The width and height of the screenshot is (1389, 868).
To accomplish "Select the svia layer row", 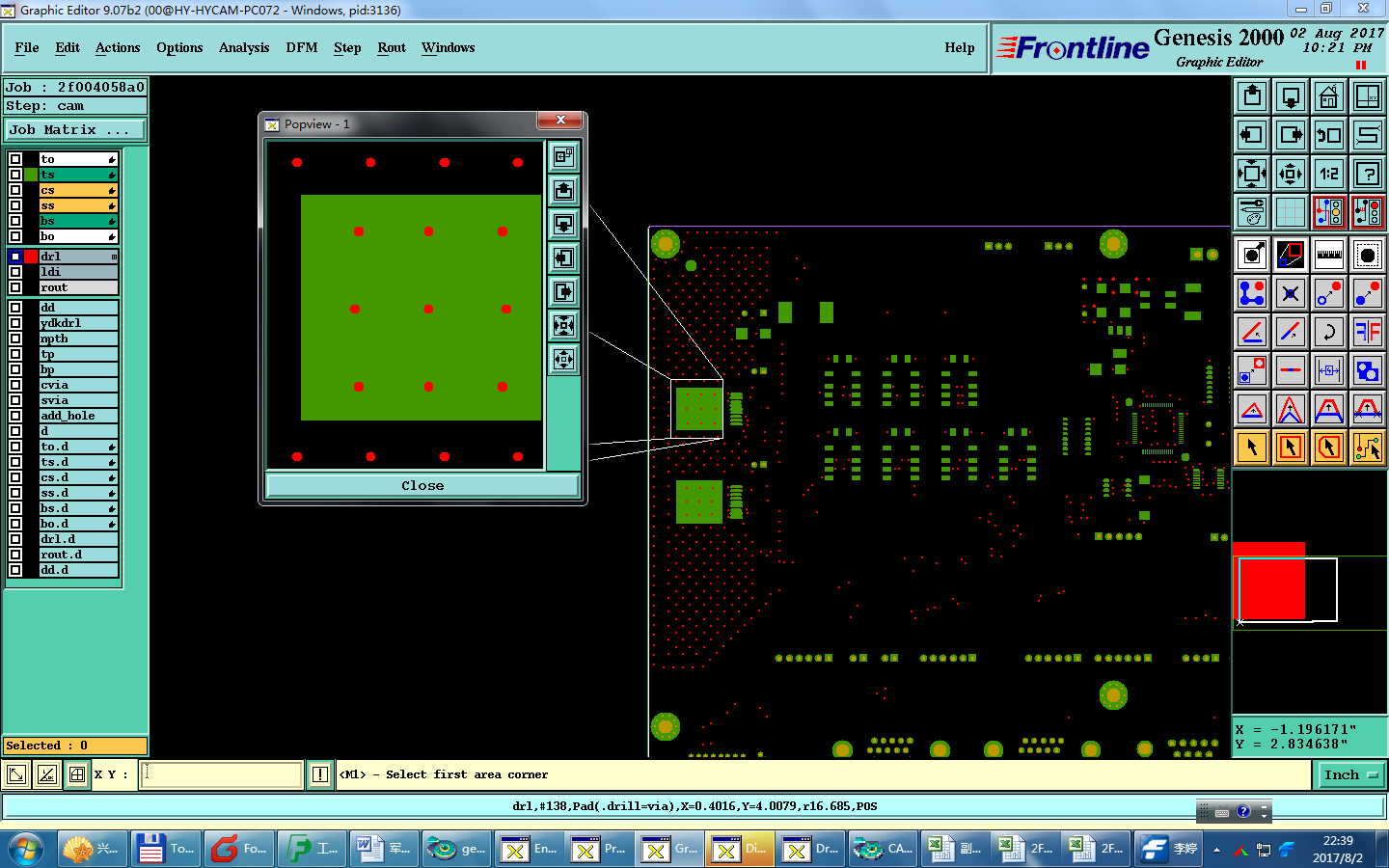I will coord(78,400).
